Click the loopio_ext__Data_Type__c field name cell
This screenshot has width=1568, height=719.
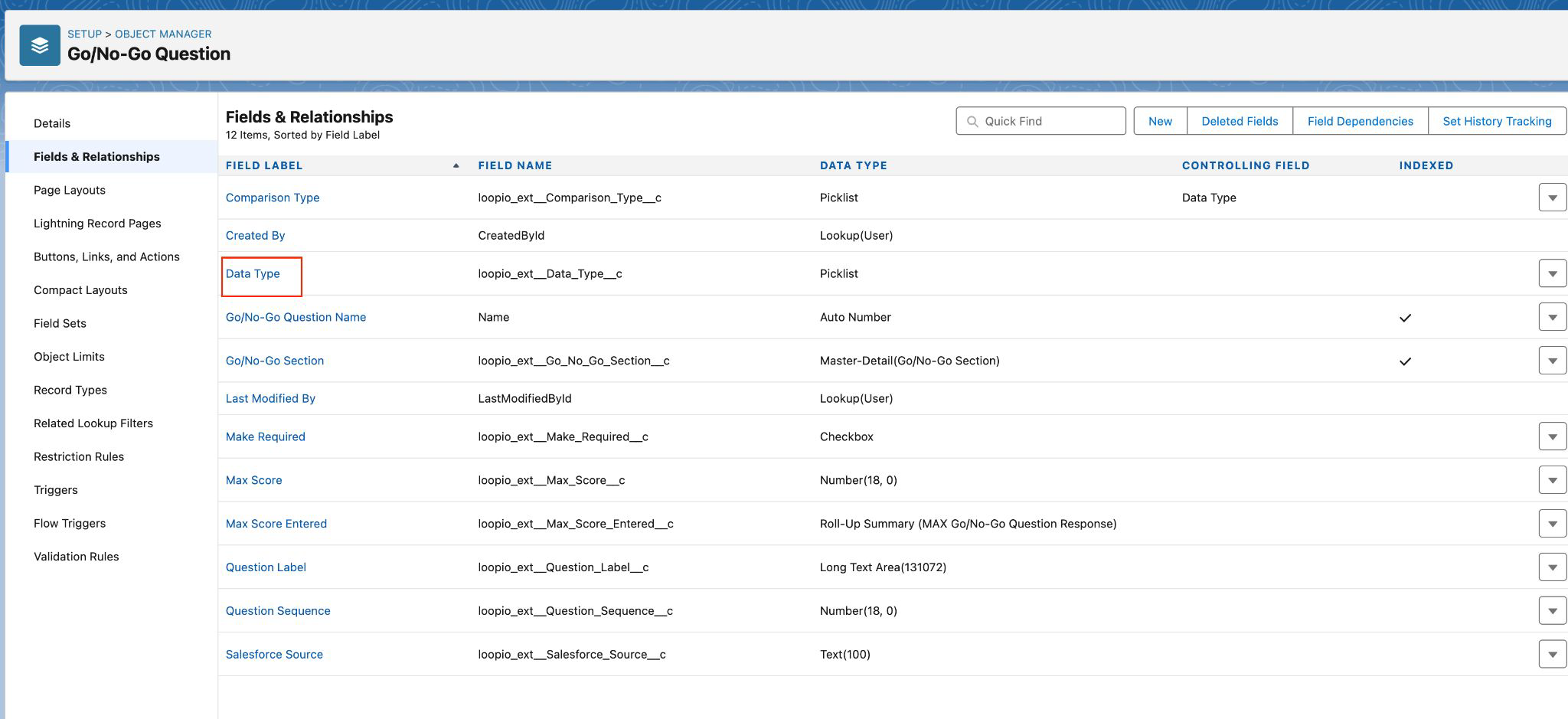[x=550, y=273]
